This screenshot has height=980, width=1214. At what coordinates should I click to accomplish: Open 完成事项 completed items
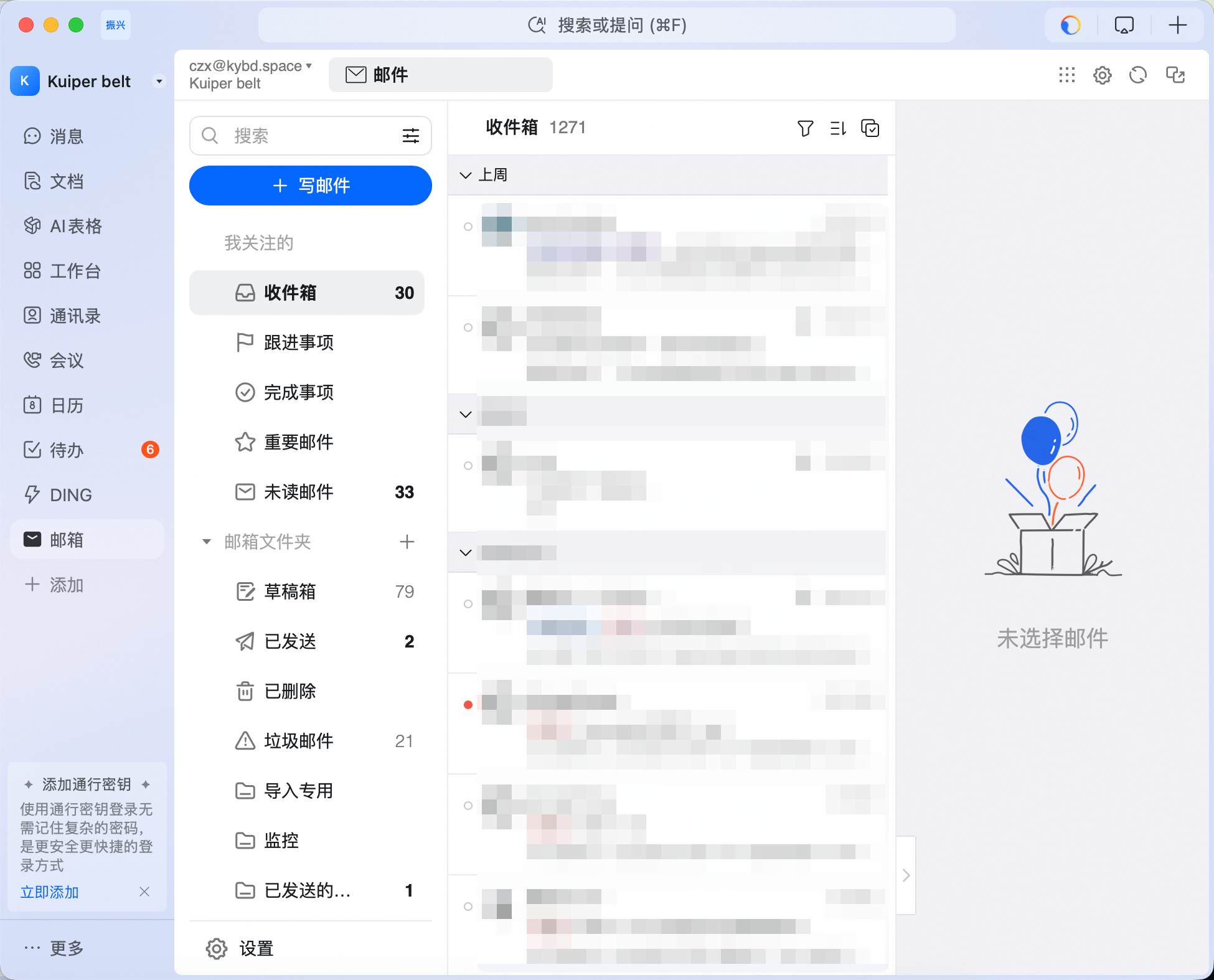pos(307,392)
